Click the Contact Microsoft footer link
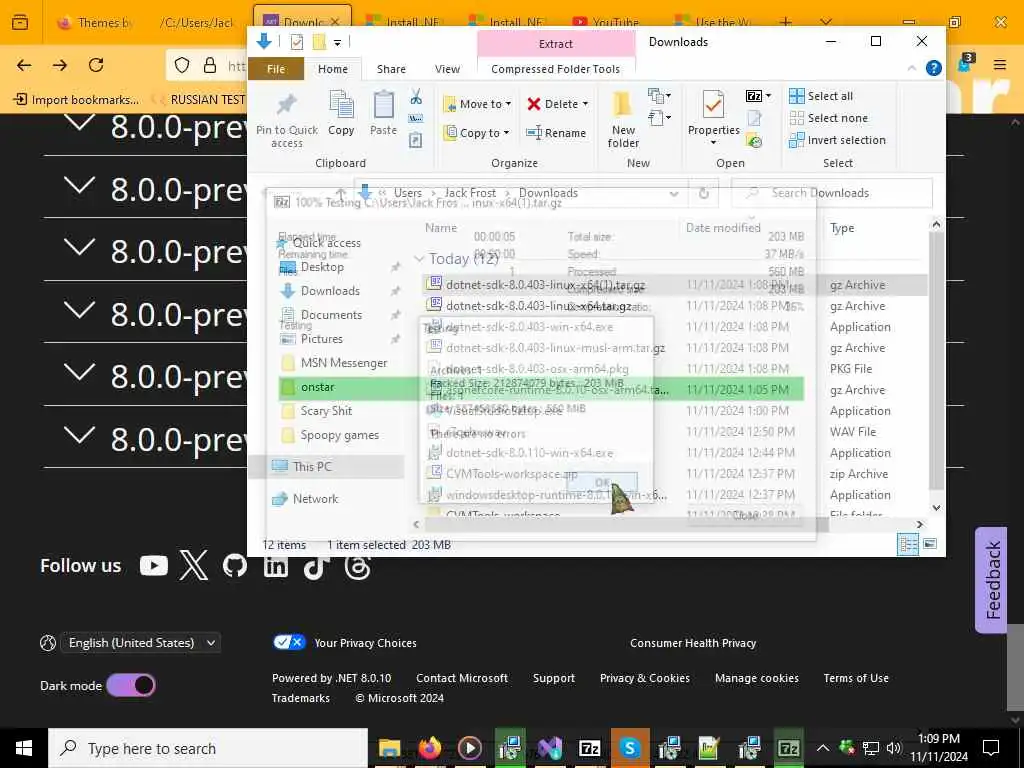 tap(462, 678)
